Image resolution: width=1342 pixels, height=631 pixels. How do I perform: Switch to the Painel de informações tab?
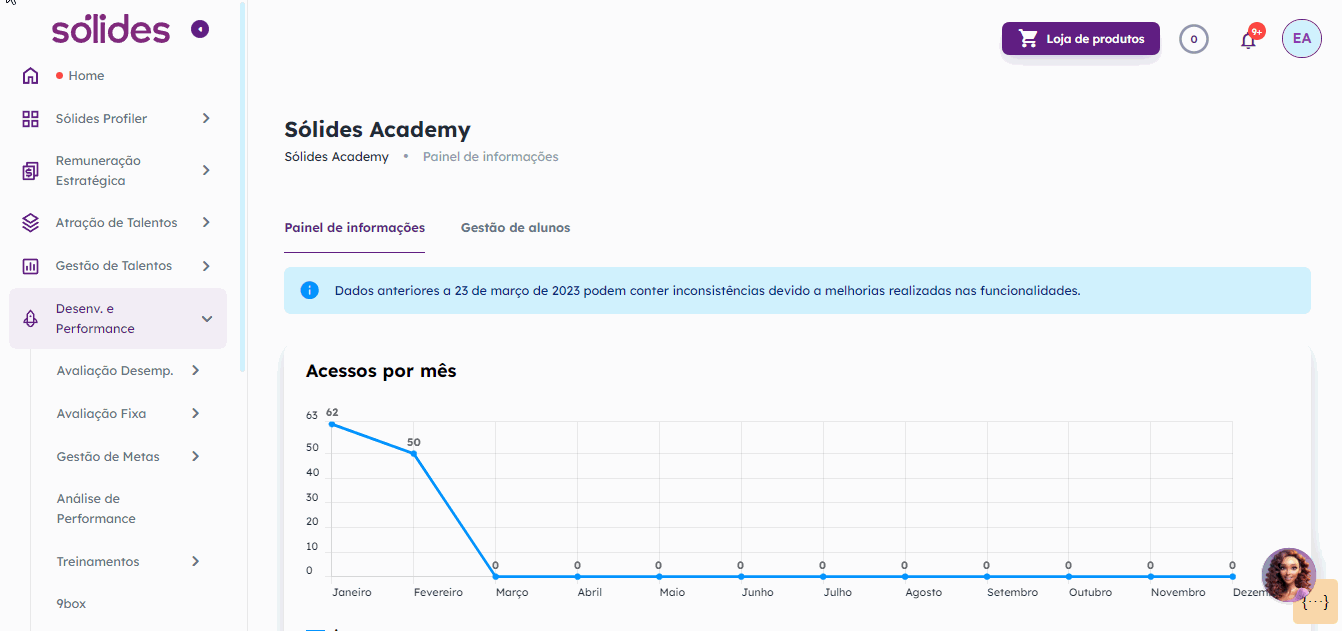355,228
